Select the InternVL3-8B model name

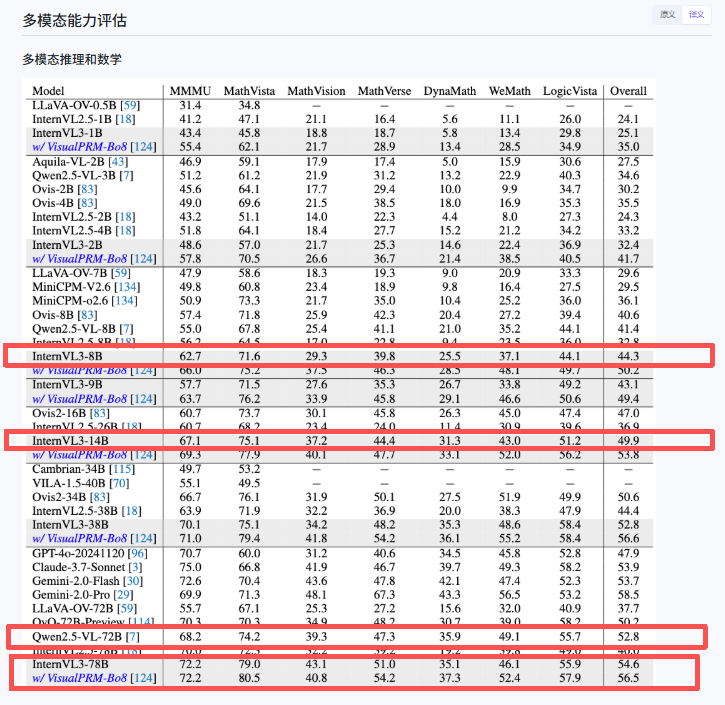67,356
